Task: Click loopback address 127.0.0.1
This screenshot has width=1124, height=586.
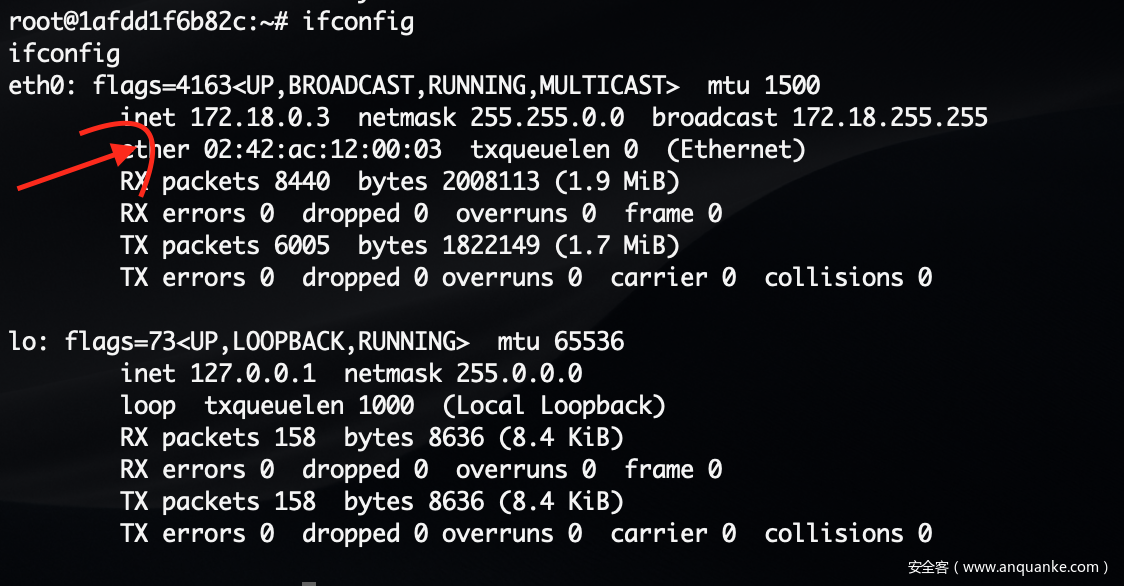Action: [x=253, y=374]
